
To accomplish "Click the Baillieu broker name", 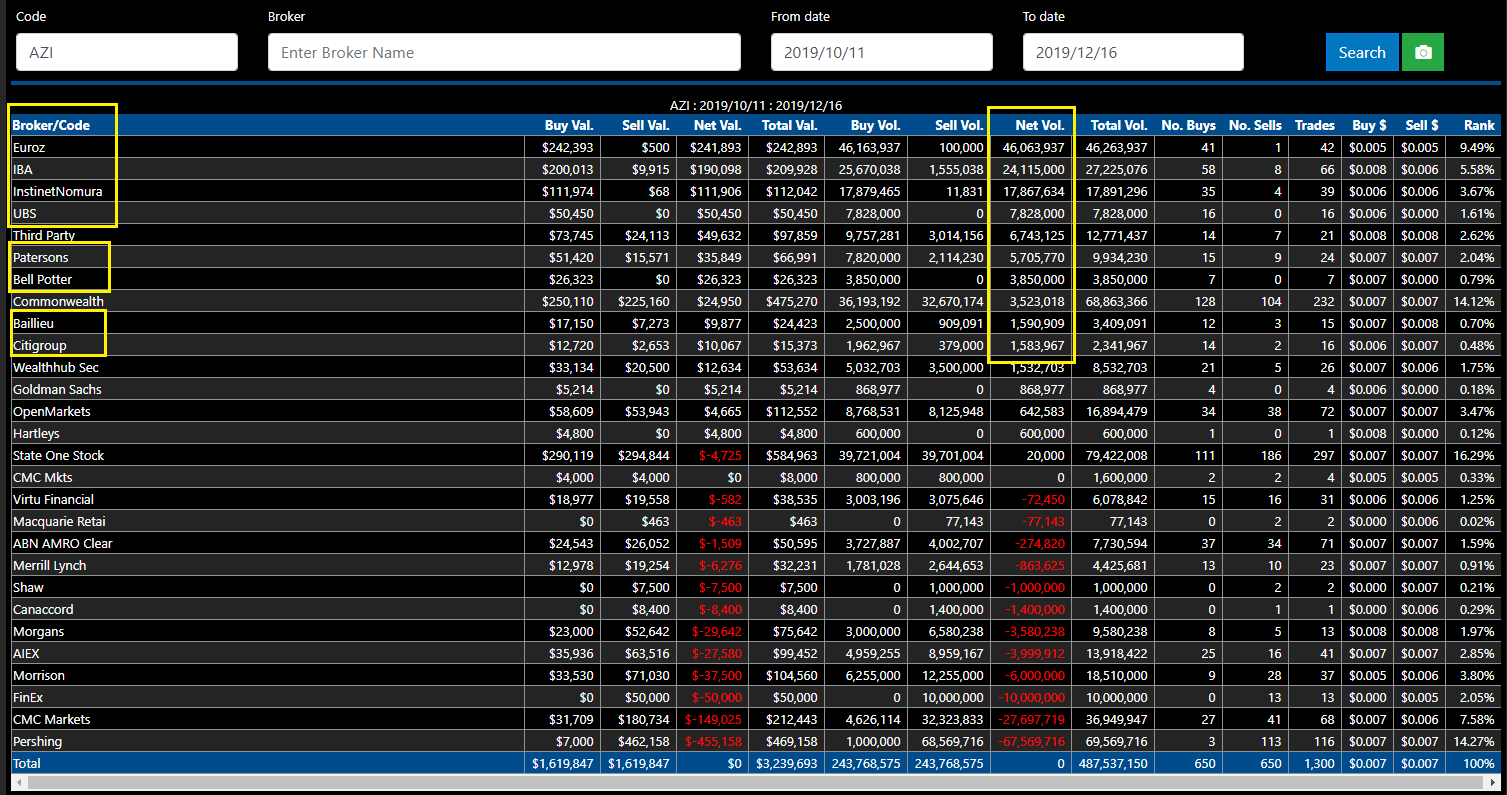I will (x=35, y=323).
